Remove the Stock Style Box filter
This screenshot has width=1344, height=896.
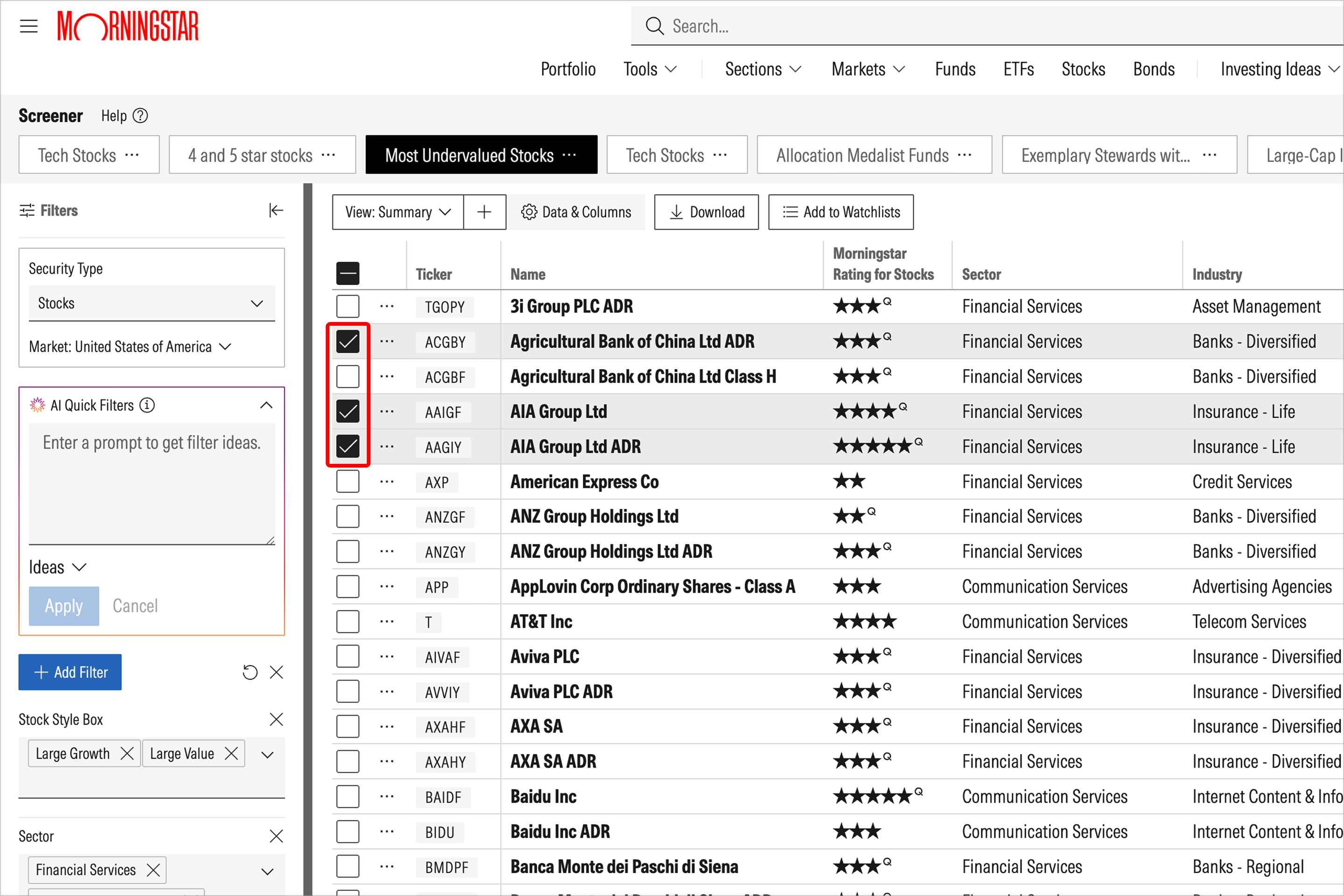[277, 720]
